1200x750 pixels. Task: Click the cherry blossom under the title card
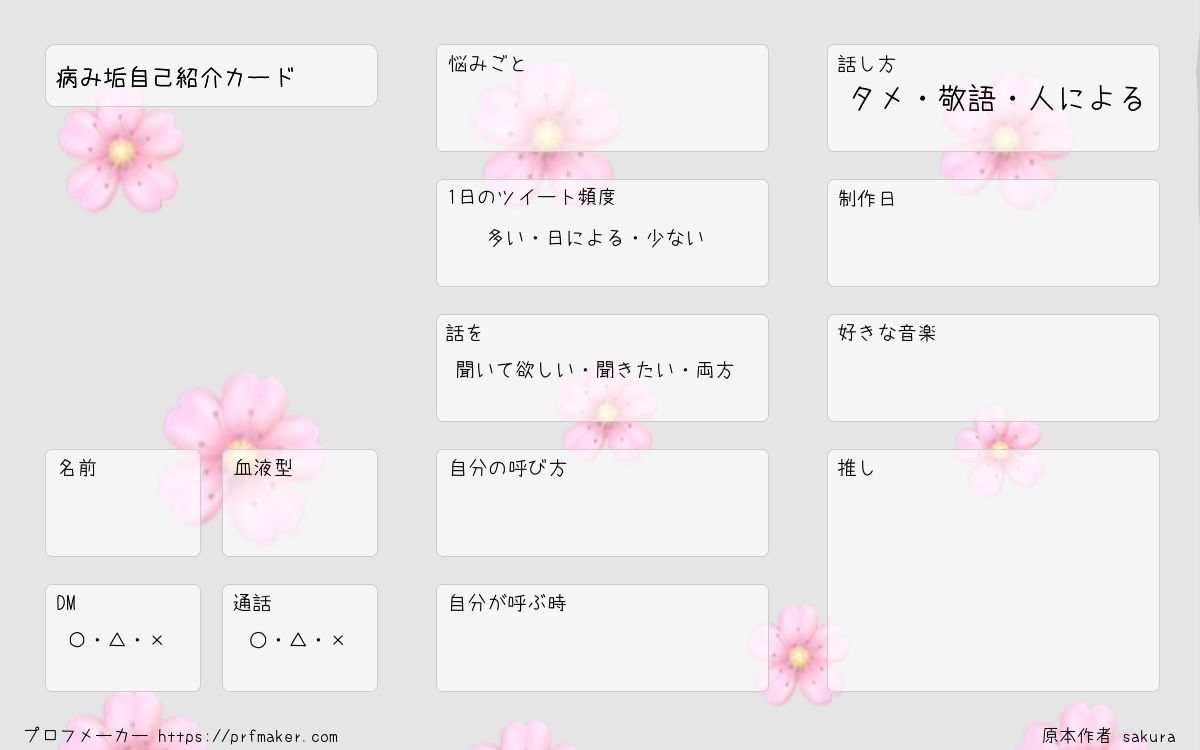(121, 152)
